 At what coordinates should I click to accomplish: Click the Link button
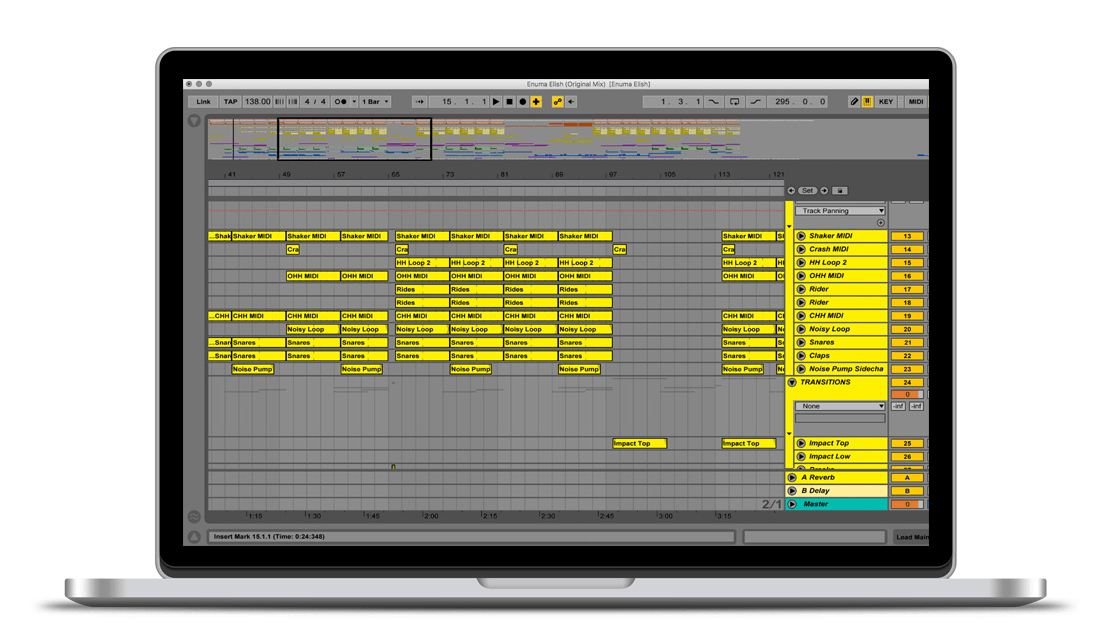[203, 102]
